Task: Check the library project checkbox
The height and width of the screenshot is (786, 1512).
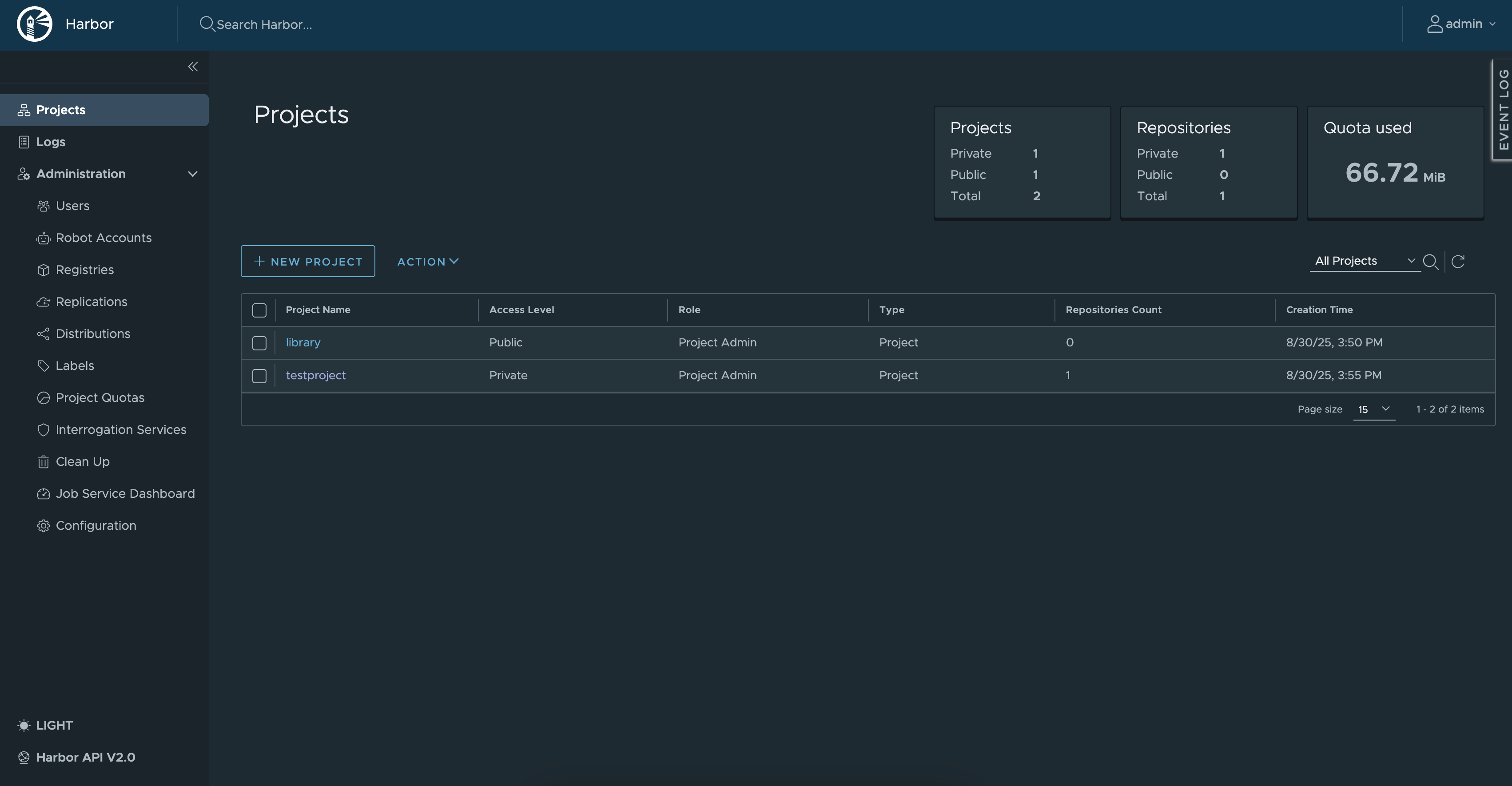Action: coord(259,343)
